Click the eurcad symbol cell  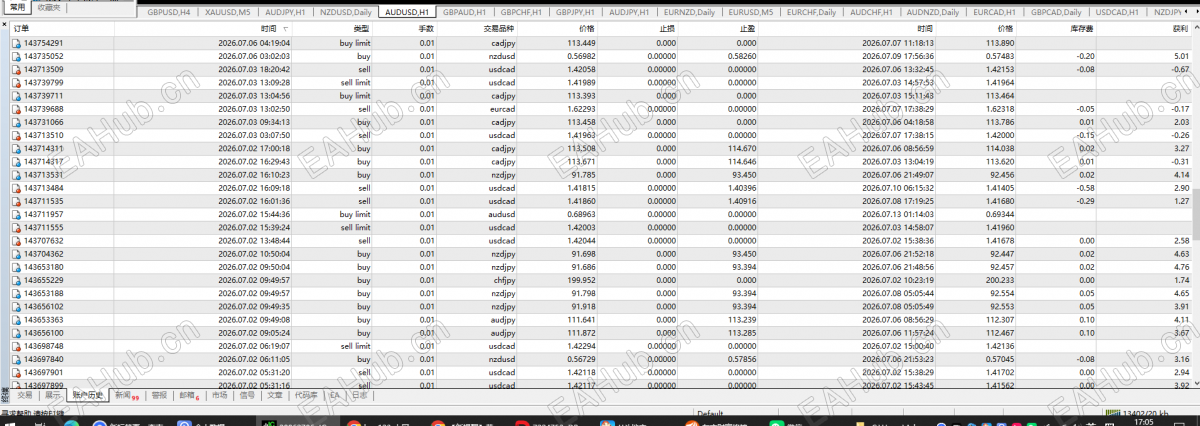coord(502,109)
